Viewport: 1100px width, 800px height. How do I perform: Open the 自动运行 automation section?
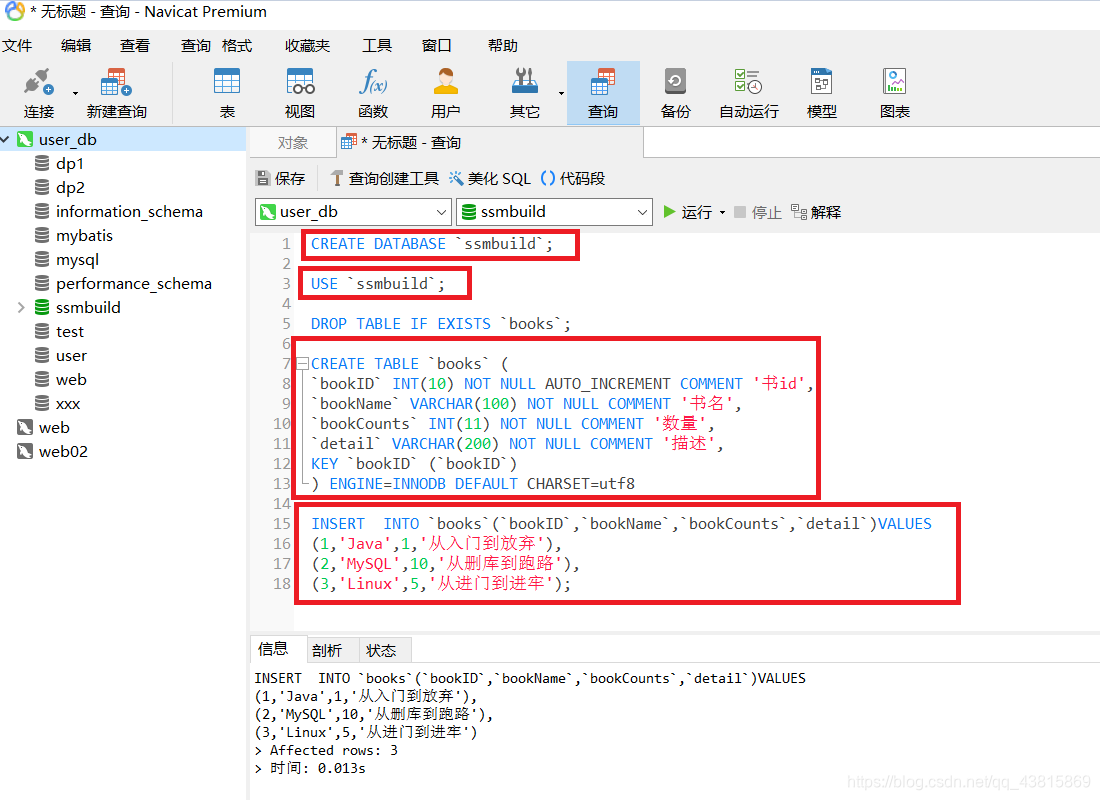749,93
